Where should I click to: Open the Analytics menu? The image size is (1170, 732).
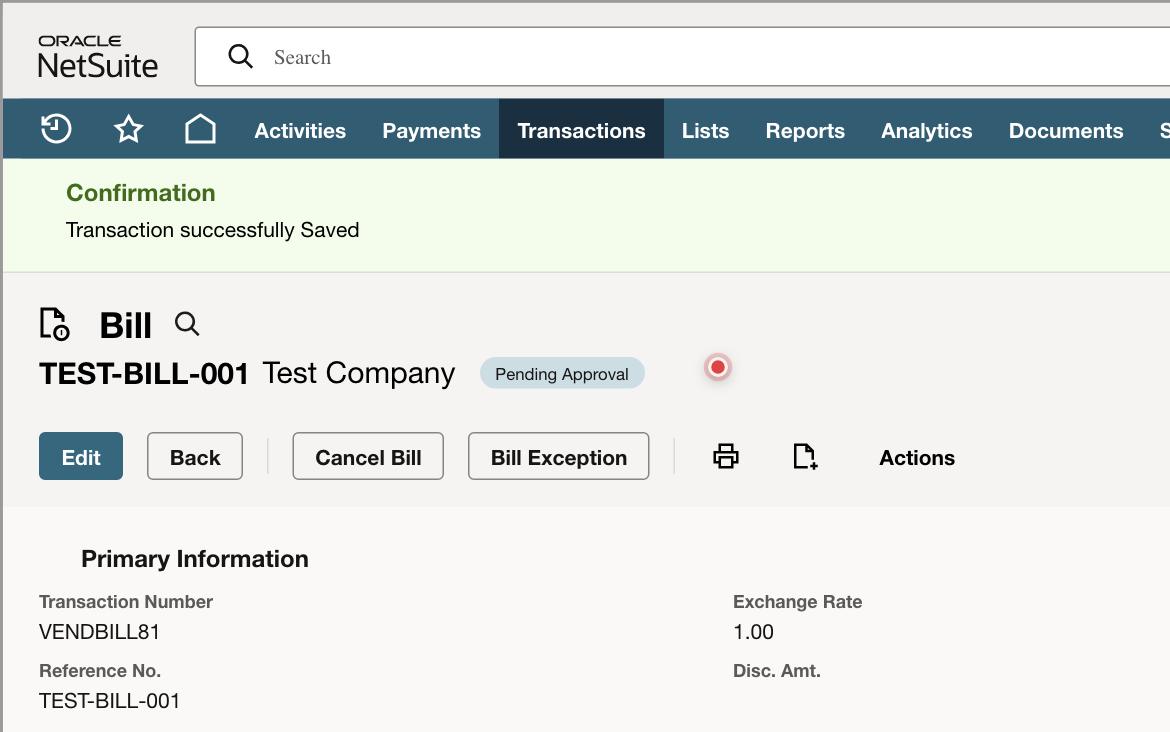tap(927, 131)
